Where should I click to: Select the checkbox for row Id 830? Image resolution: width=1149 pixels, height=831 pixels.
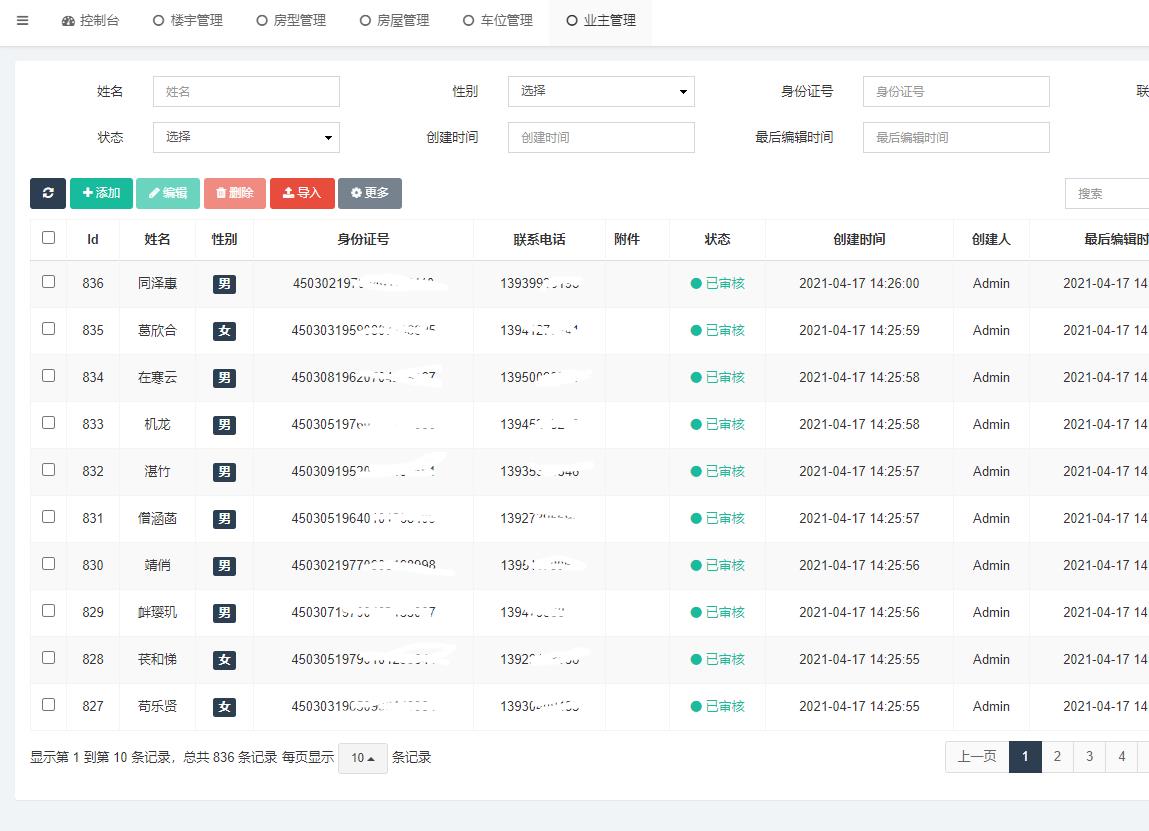49,564
